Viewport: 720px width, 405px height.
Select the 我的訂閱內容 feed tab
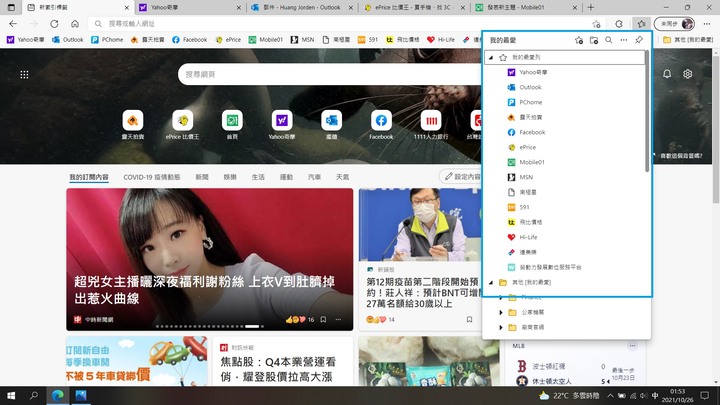[89, 177]
